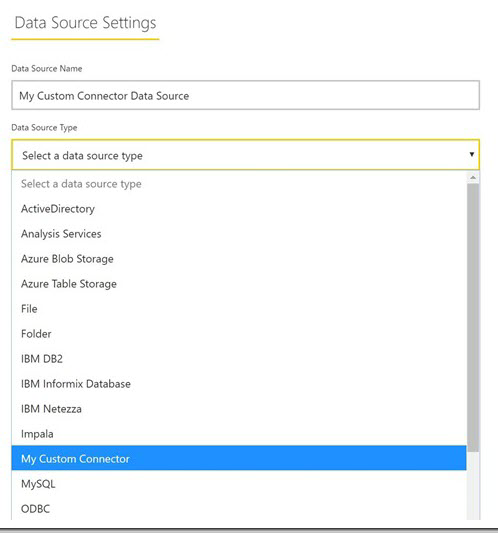The width and height of the screenshot is (498, 540).
Task: Select ODBC data source type
Action: [x=239, y=508]
